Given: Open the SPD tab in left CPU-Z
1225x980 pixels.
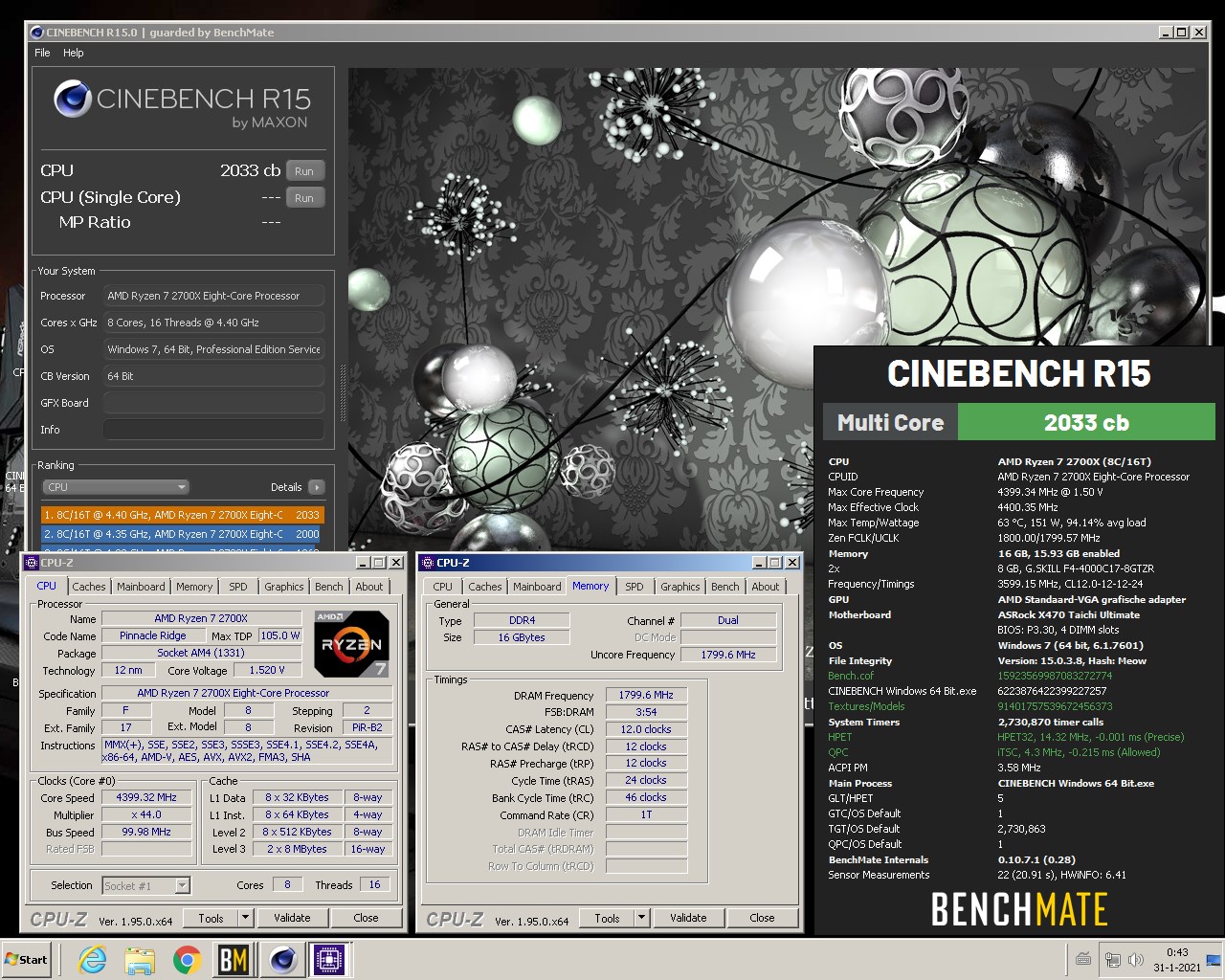Looking at the screenshot, I should [238, 587].
